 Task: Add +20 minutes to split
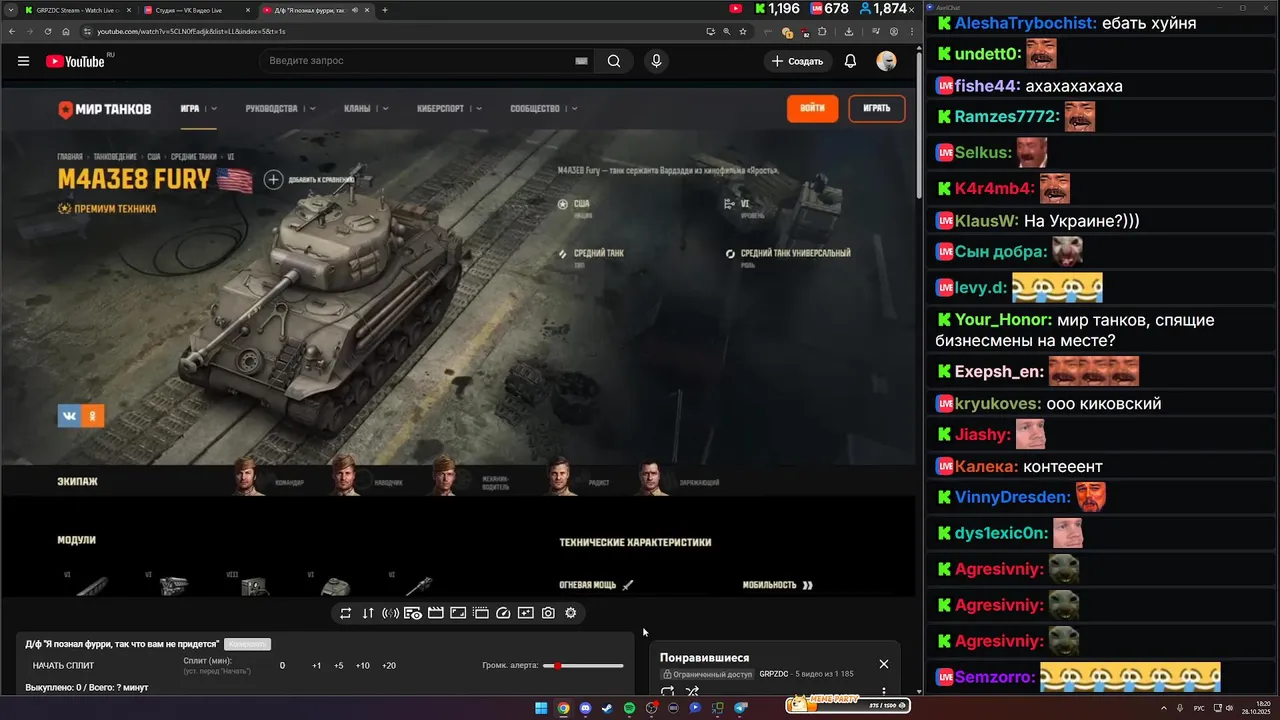[388, 666]
